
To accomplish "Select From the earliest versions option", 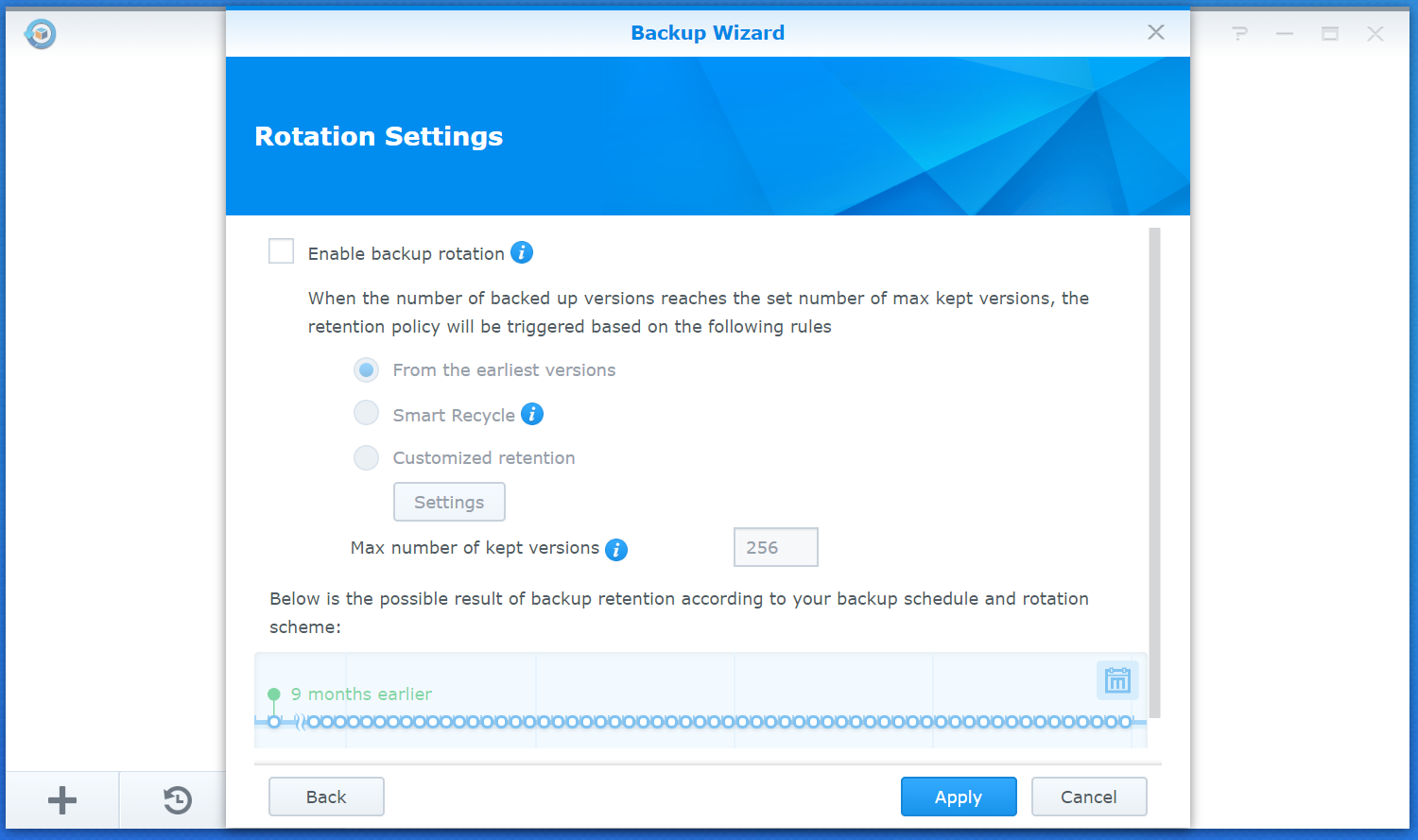I will [x=367, y=369].
